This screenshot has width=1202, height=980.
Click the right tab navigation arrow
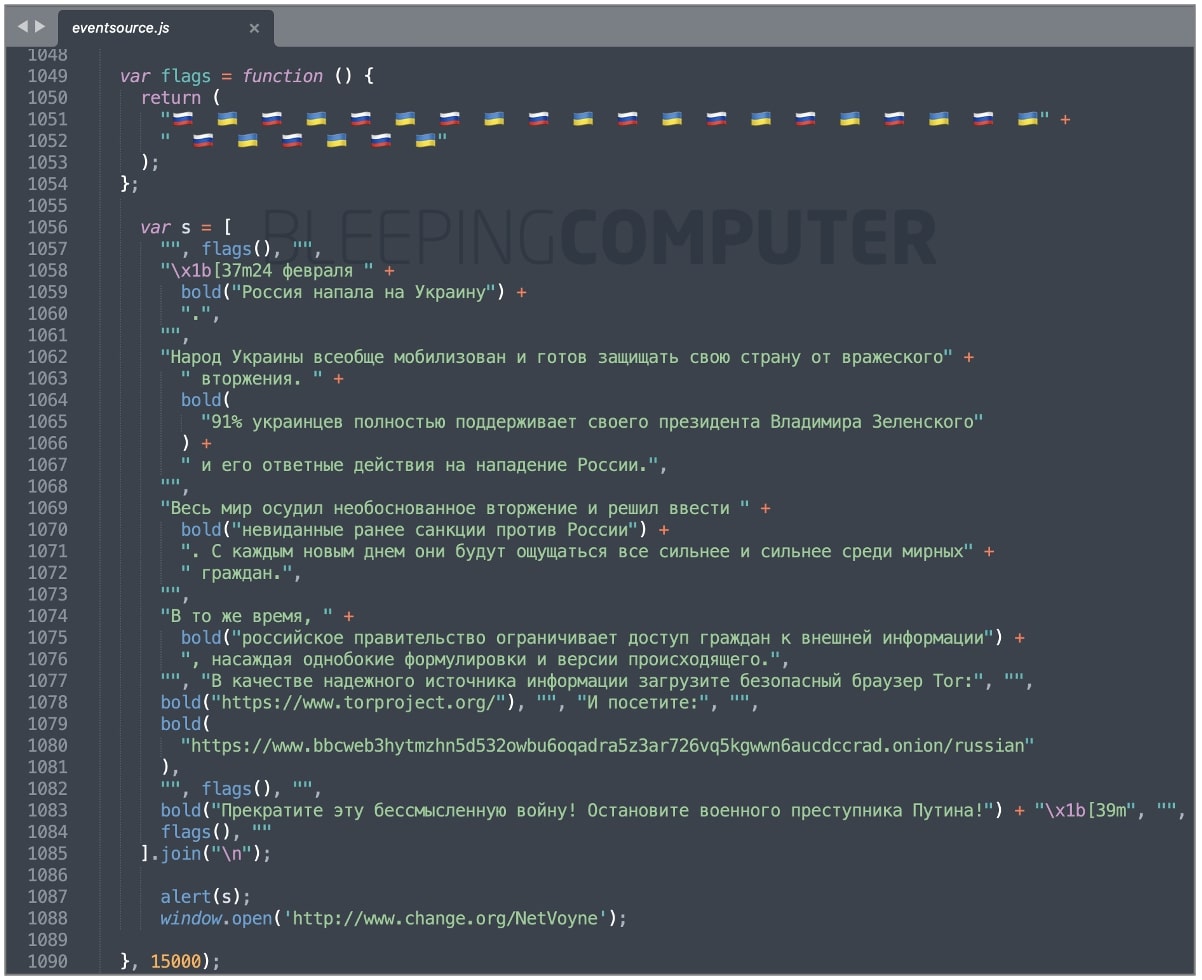pos(40,27)
